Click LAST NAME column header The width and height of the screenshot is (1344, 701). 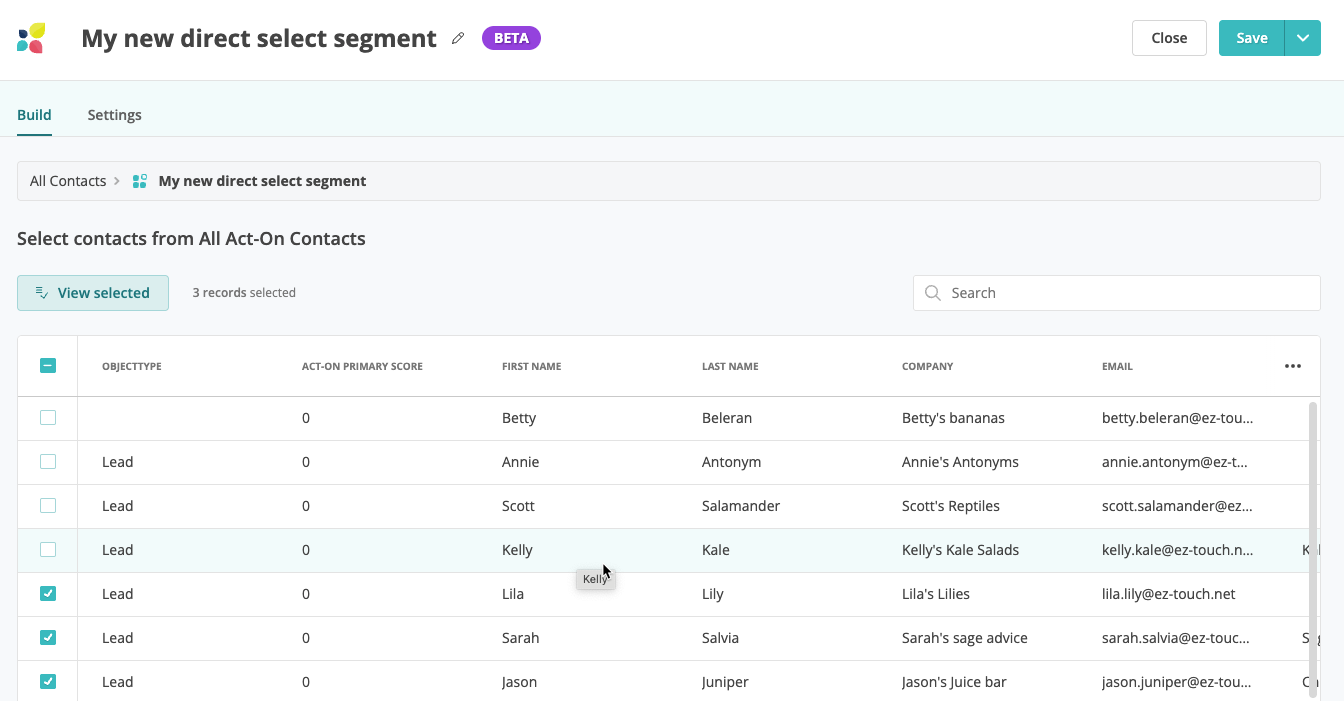(730, 367)
